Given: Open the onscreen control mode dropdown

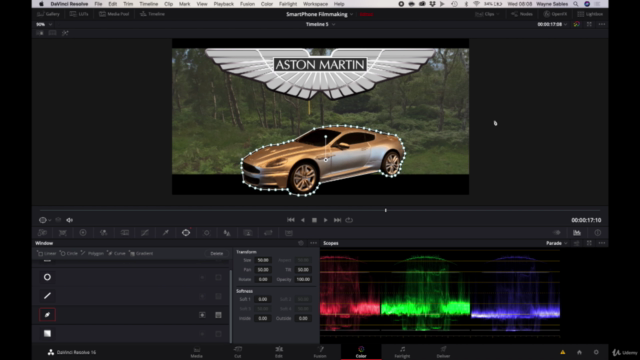Looking at the screenshot, I should (44, 220).
